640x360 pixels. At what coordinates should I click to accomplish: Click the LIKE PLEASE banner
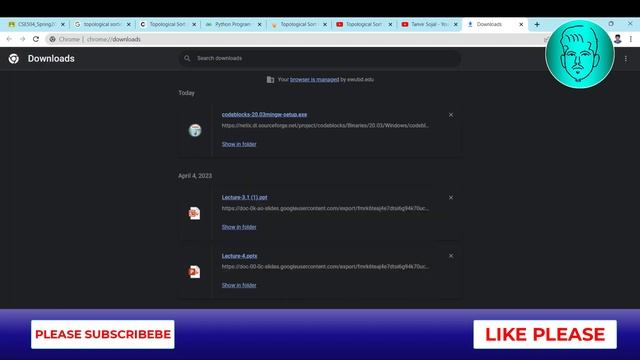545,334
